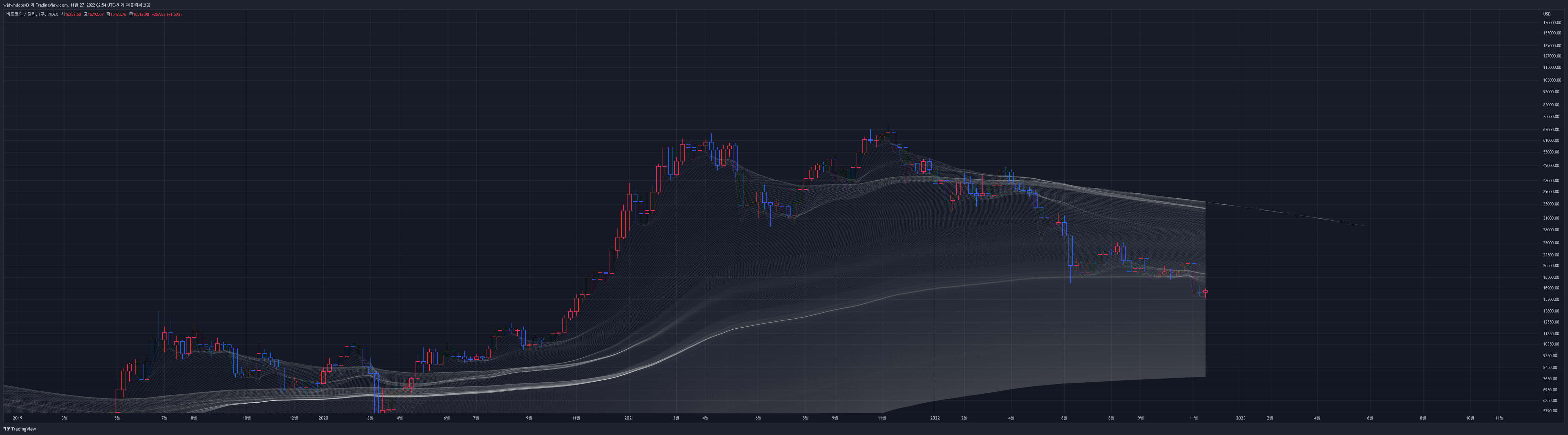Click the low value 15473.78
This screenshot has width=1568, height=435.
pyautogui.click(x=118, y=14)
